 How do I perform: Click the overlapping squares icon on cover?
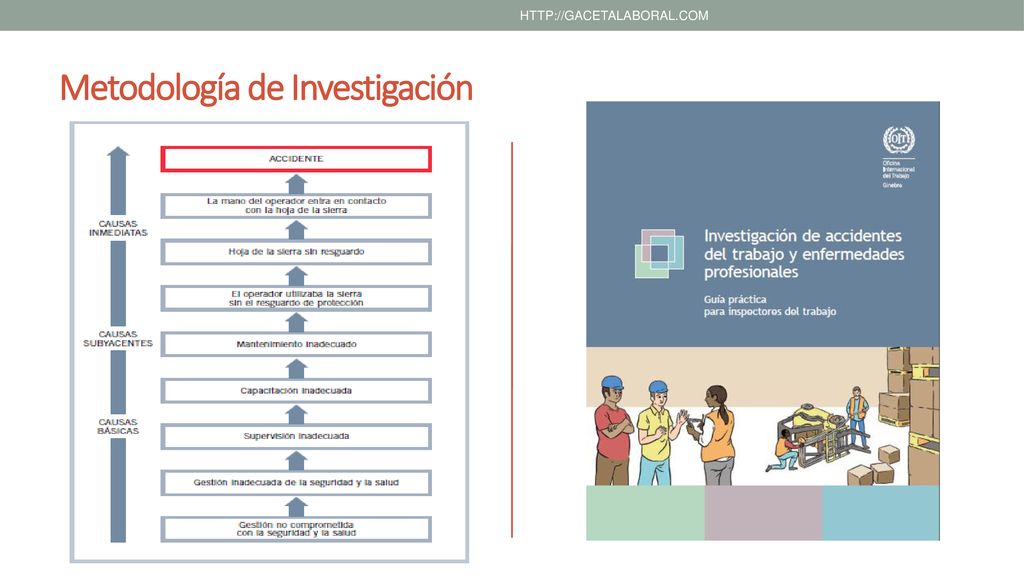click(x=659, y=253)
